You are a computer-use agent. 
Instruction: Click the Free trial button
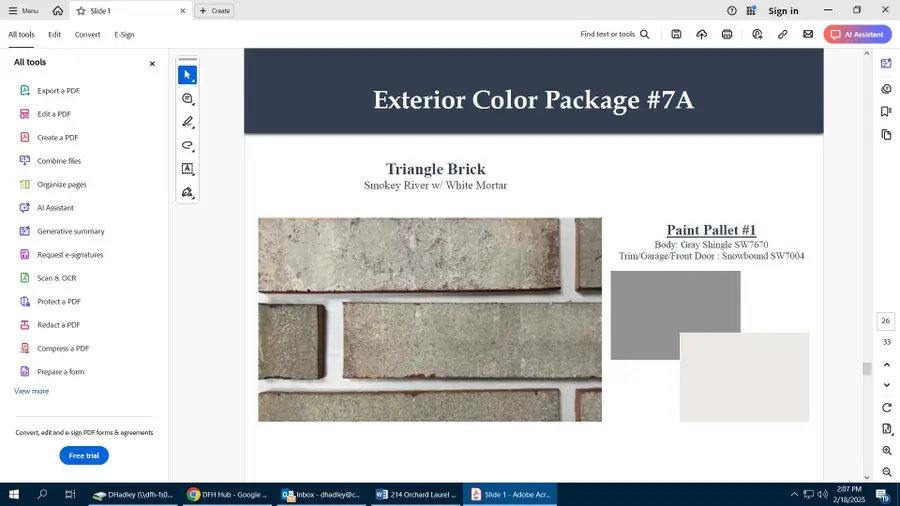pyautogui.click(x=84, y=455)
